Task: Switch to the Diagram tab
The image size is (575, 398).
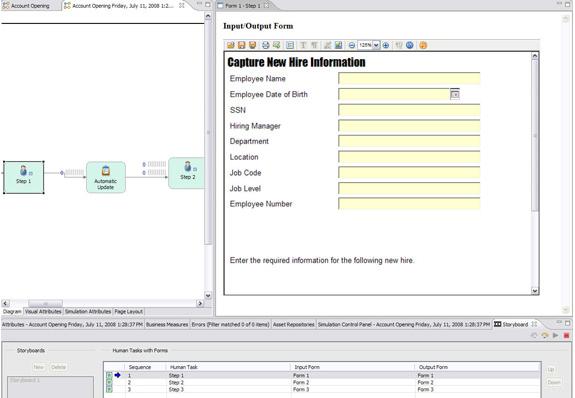Action: (x=12, y=311)
